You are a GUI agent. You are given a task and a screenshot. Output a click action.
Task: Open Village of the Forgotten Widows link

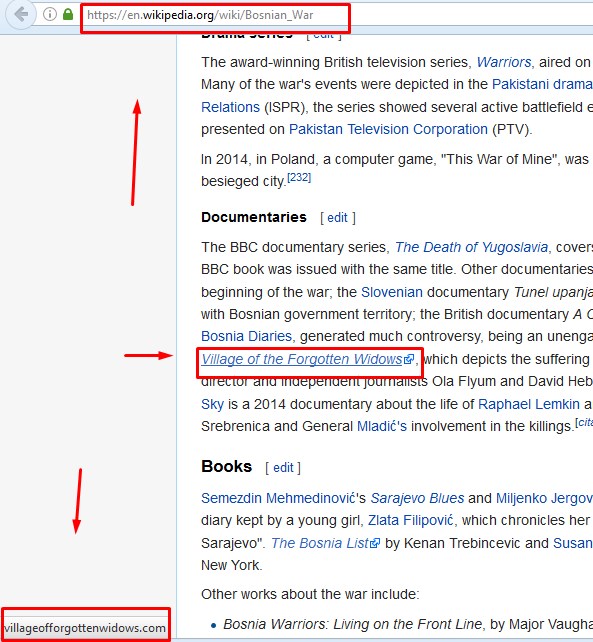pos(302,359)
